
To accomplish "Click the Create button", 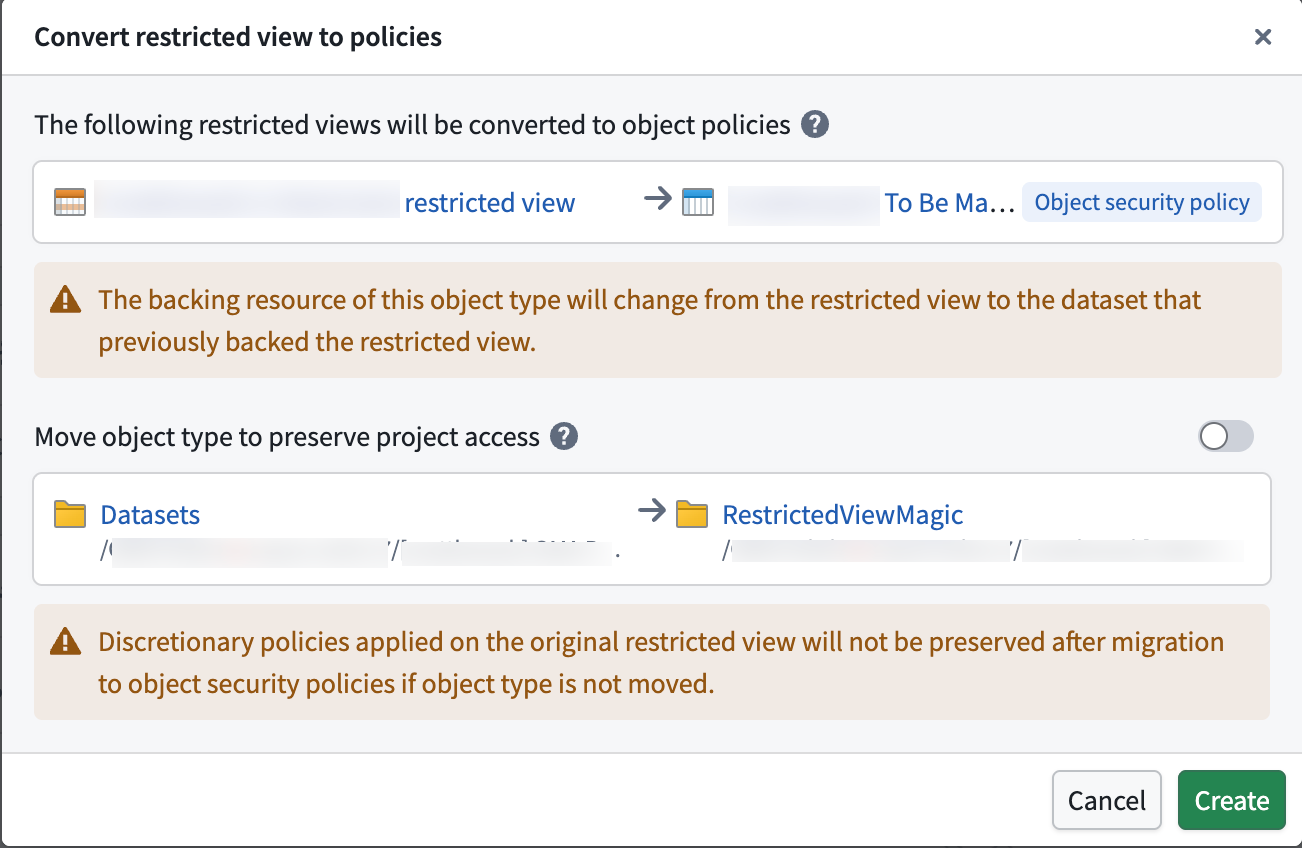I will (x=1231, y=800).
